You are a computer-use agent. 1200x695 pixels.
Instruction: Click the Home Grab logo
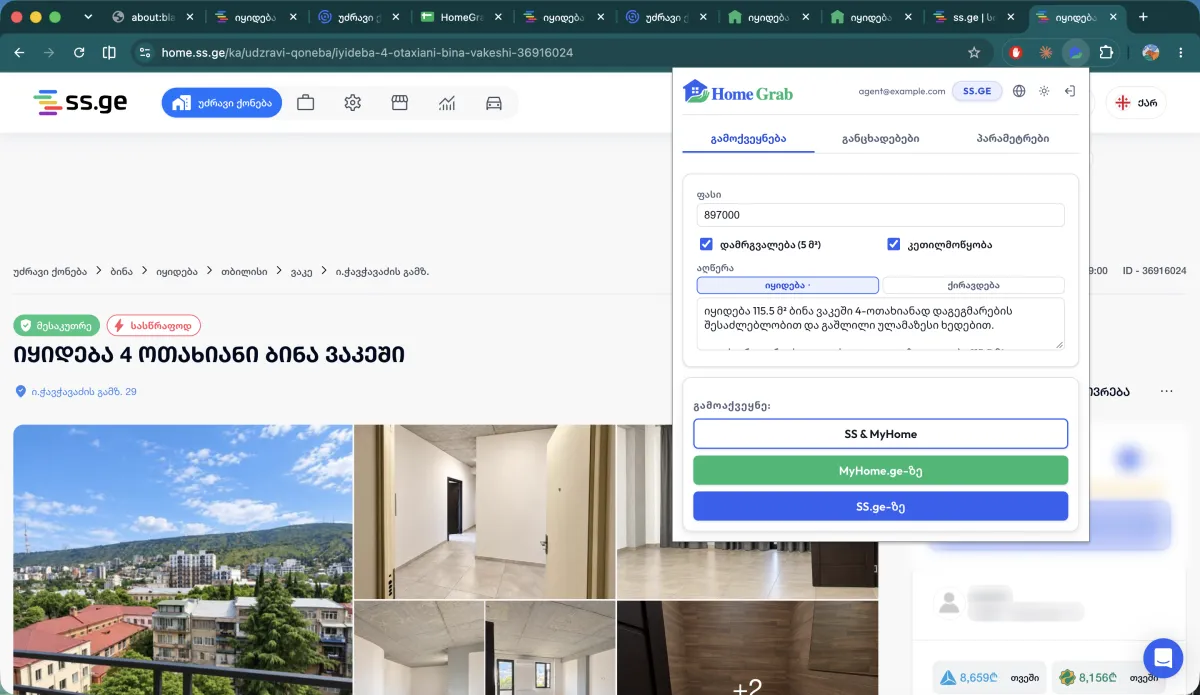(738, 92)
